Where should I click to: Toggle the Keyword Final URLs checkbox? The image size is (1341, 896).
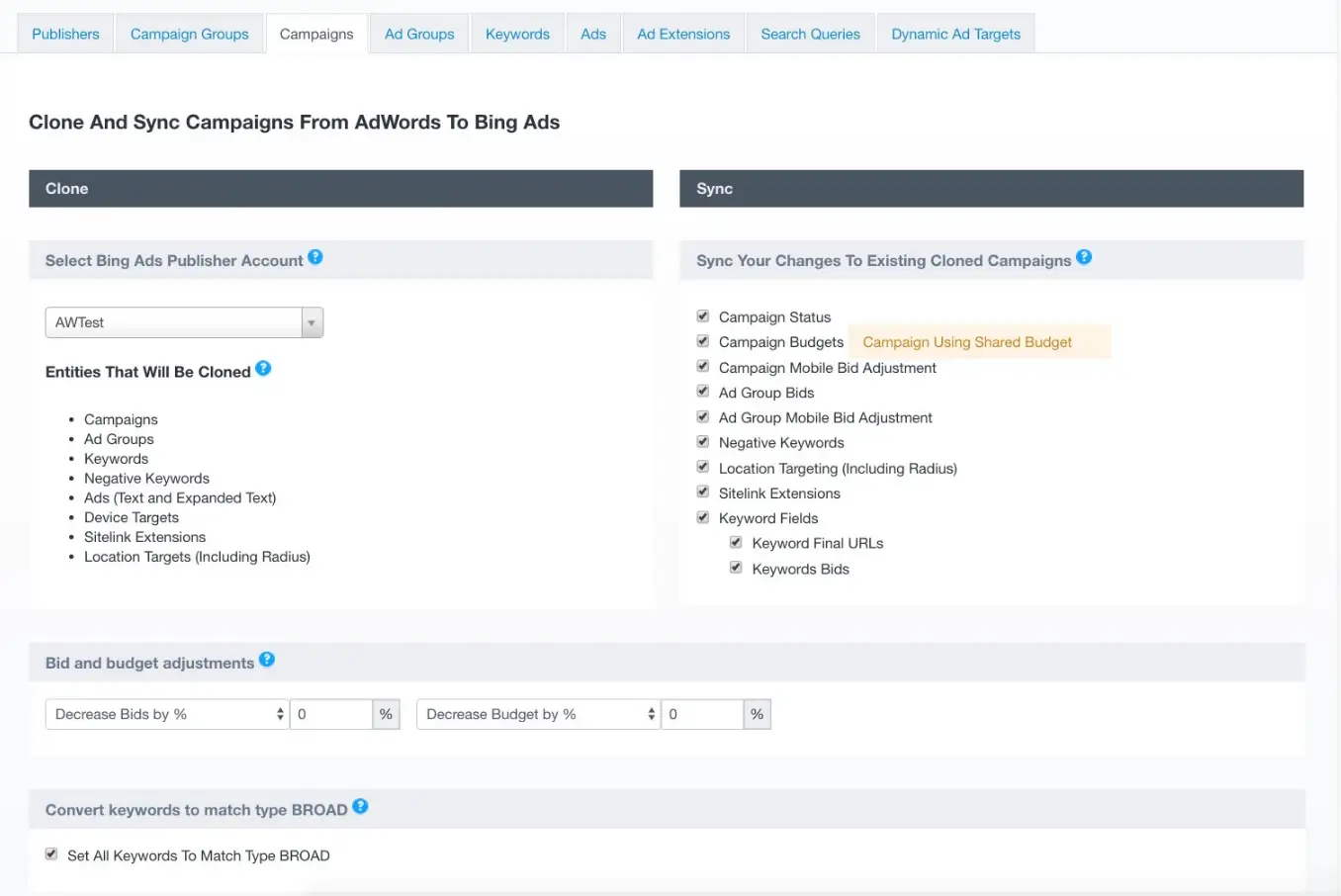736,543
